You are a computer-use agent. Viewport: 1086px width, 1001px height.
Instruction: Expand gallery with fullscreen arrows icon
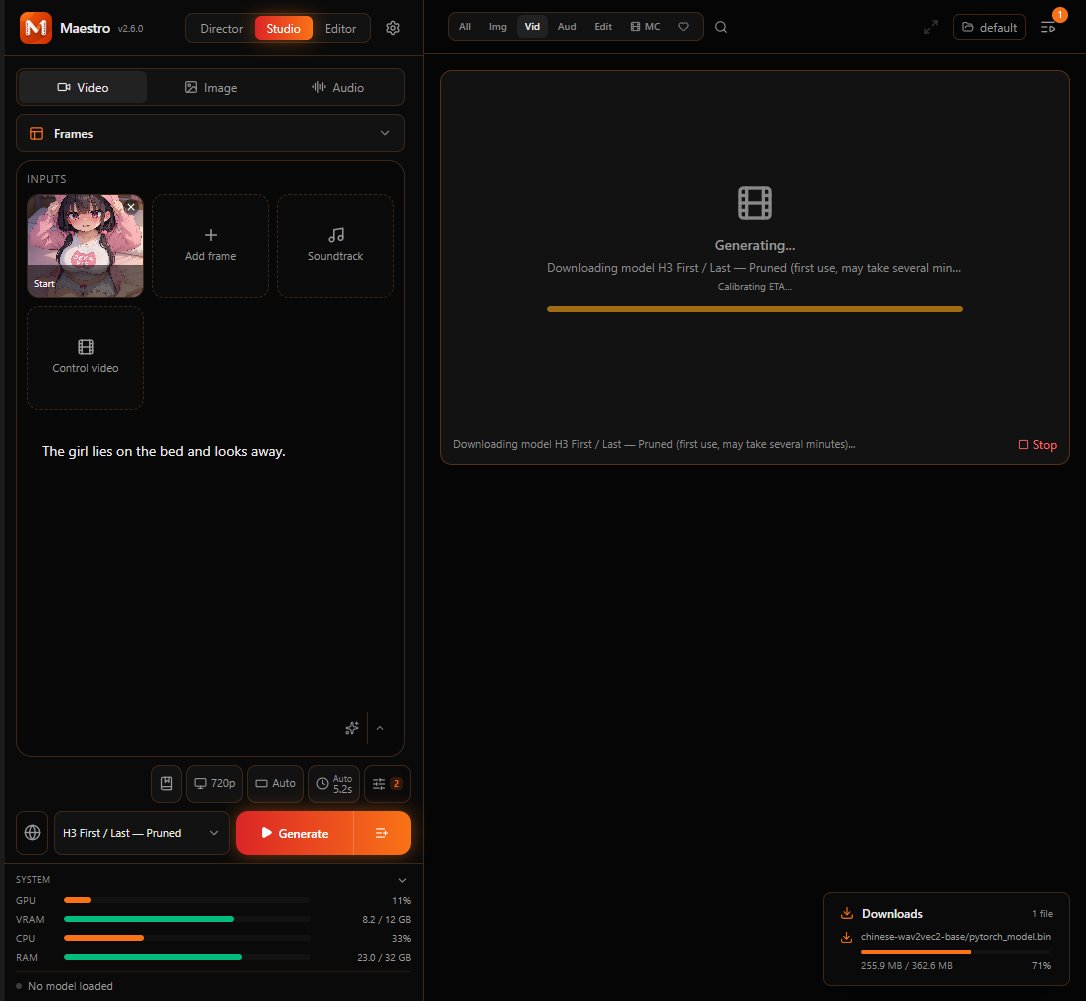931,27
